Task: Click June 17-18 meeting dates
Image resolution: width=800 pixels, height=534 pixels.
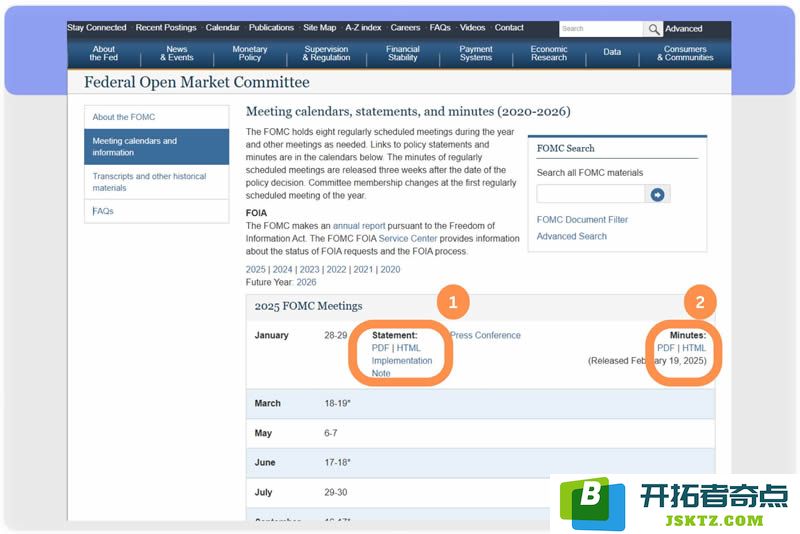Action: pos(337,463)
